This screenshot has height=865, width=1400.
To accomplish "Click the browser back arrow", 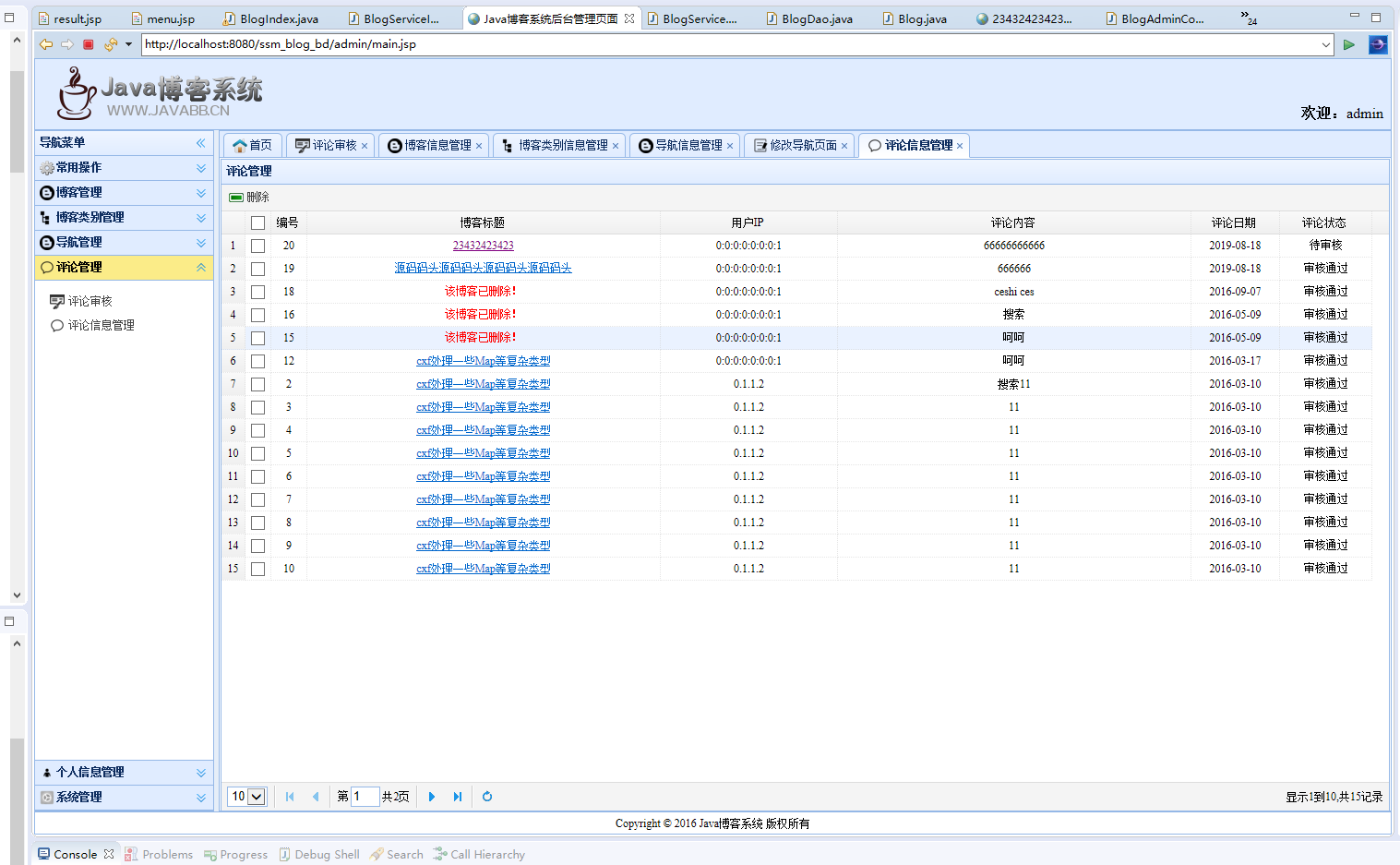I will click(x=46, y=44).
